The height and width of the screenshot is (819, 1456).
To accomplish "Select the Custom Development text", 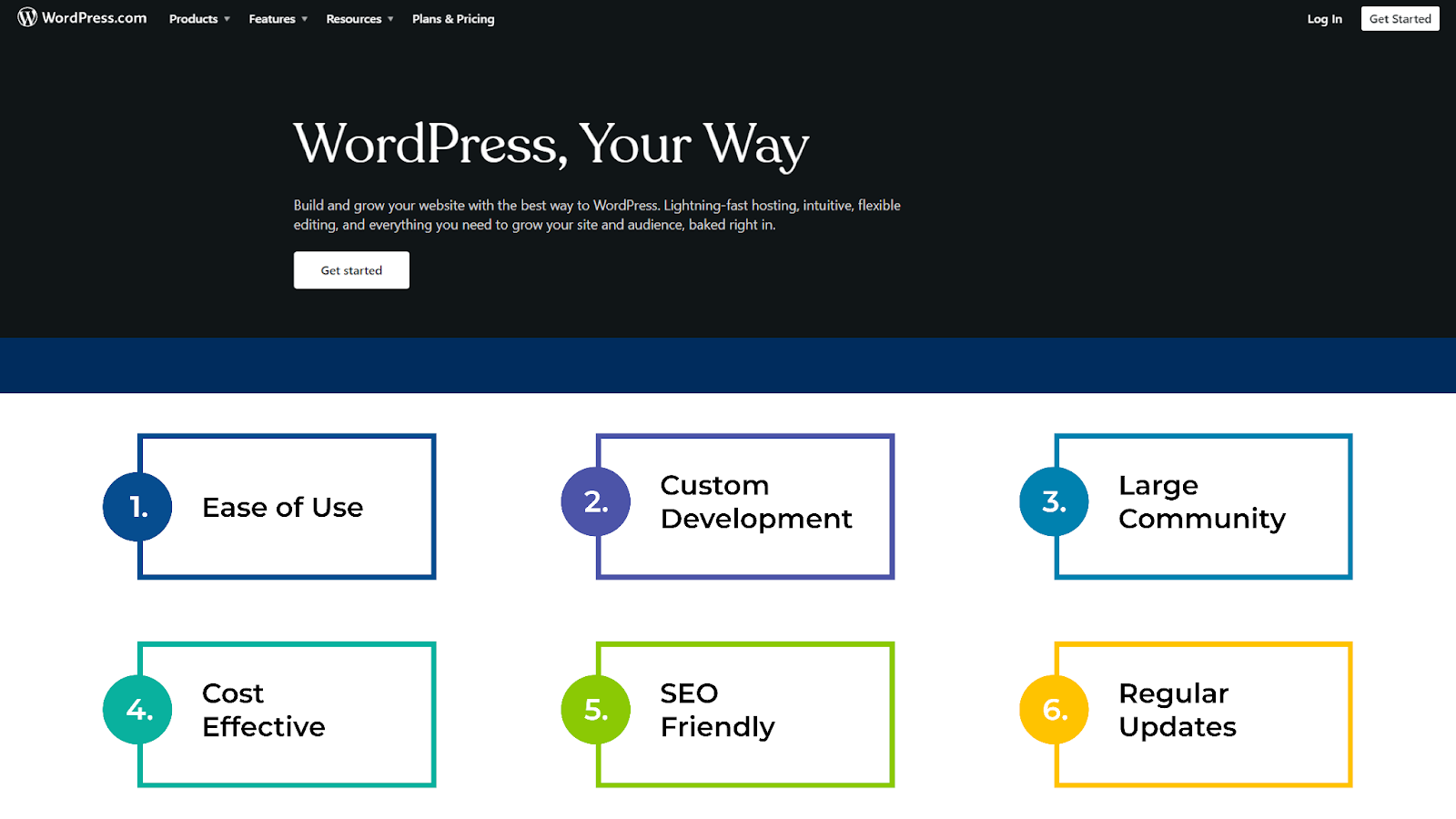I will (756, 501).
